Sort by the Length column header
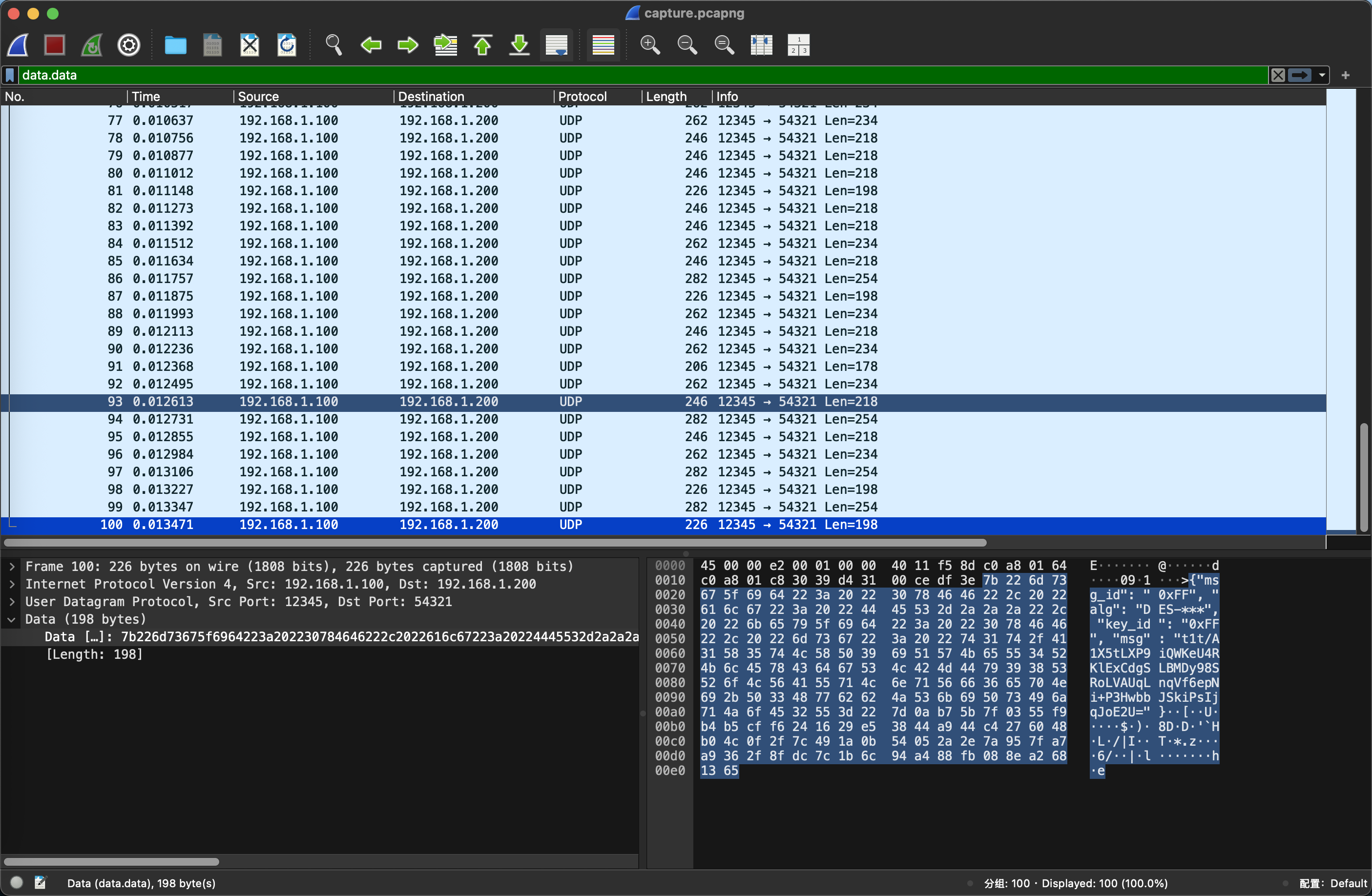1372x896 pixels. [x=677, y=96]
